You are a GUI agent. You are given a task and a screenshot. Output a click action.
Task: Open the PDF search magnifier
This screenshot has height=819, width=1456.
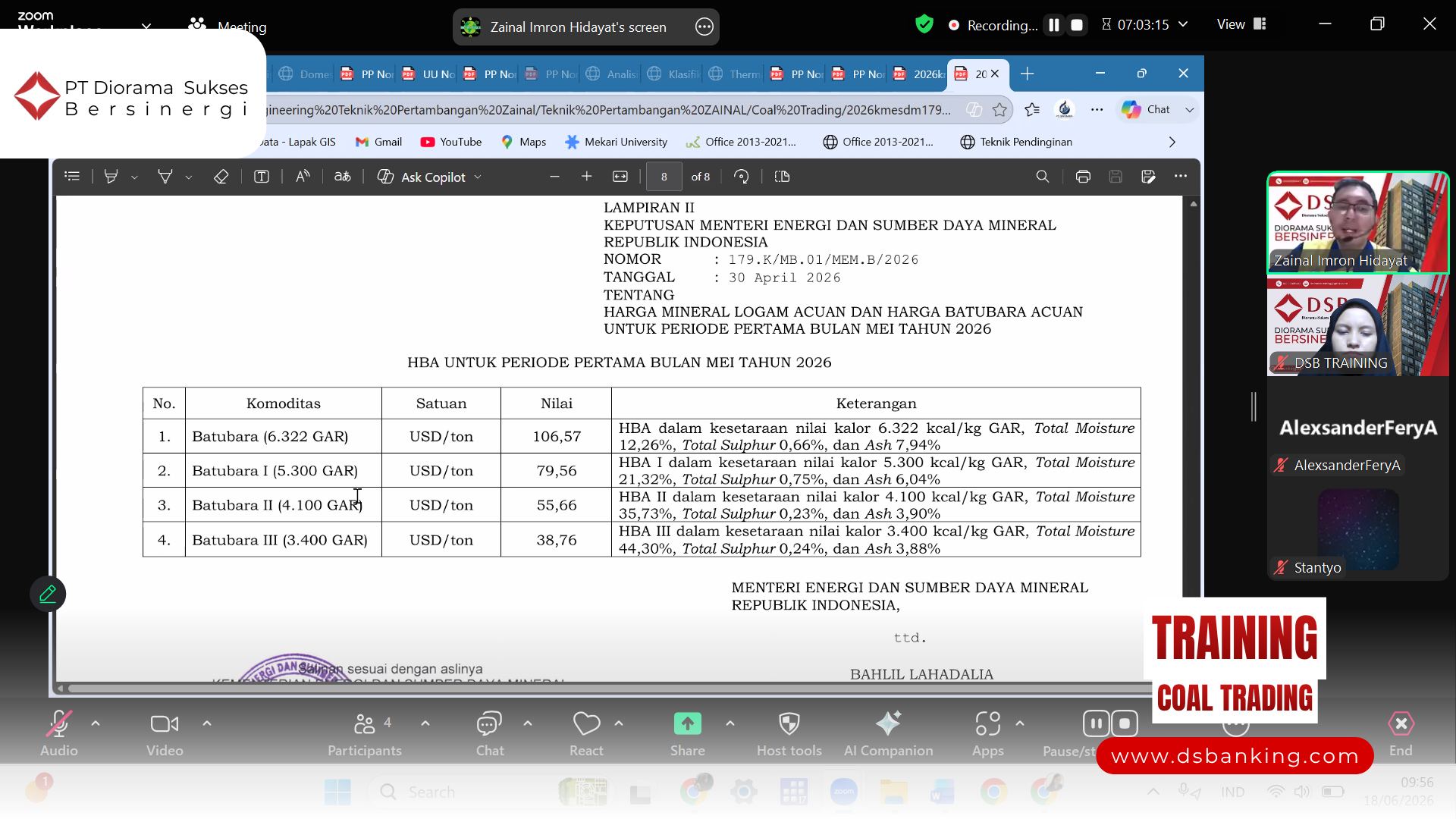[x=1043, y=177]
